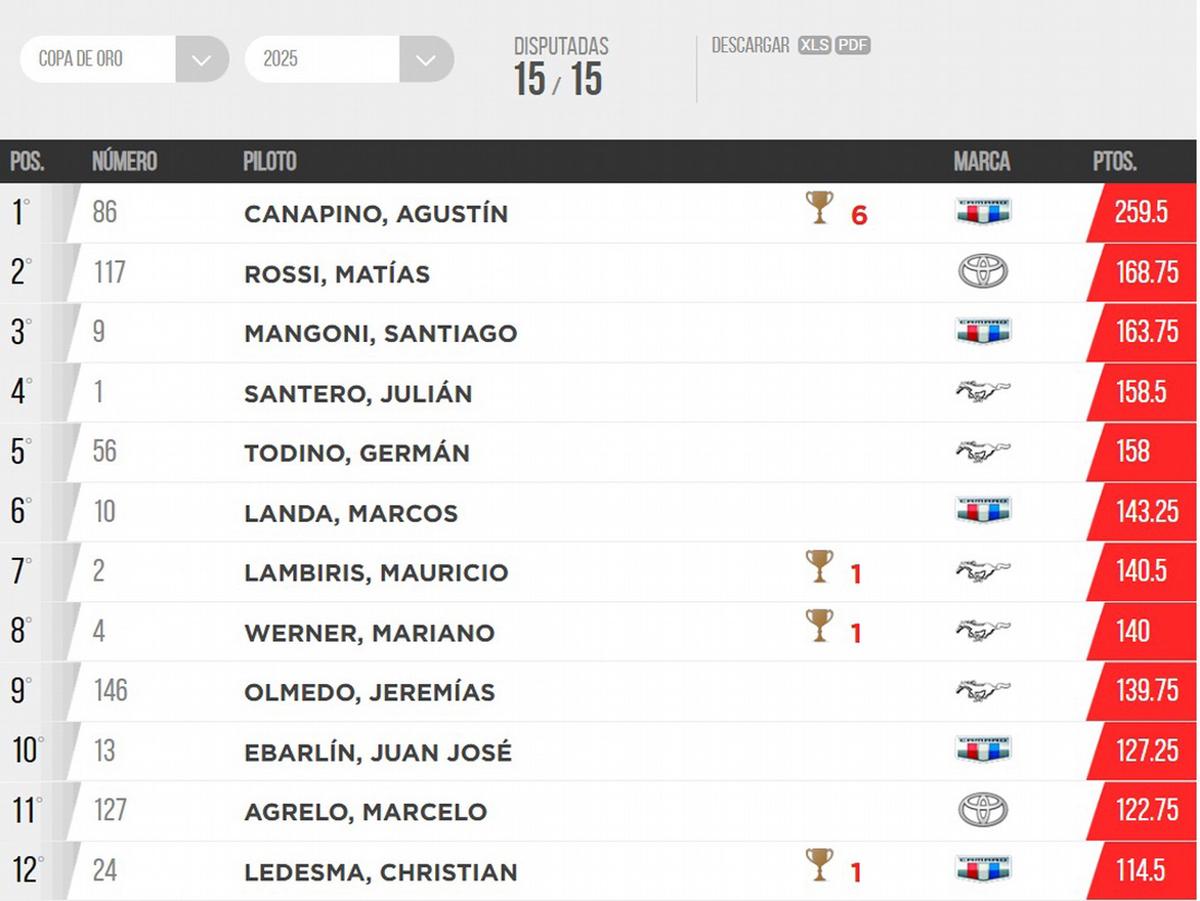The height and width of the screenshot is (901, 1200).
Task: Click the trophy icon in Lambiris's row
Action: point(819,568)
